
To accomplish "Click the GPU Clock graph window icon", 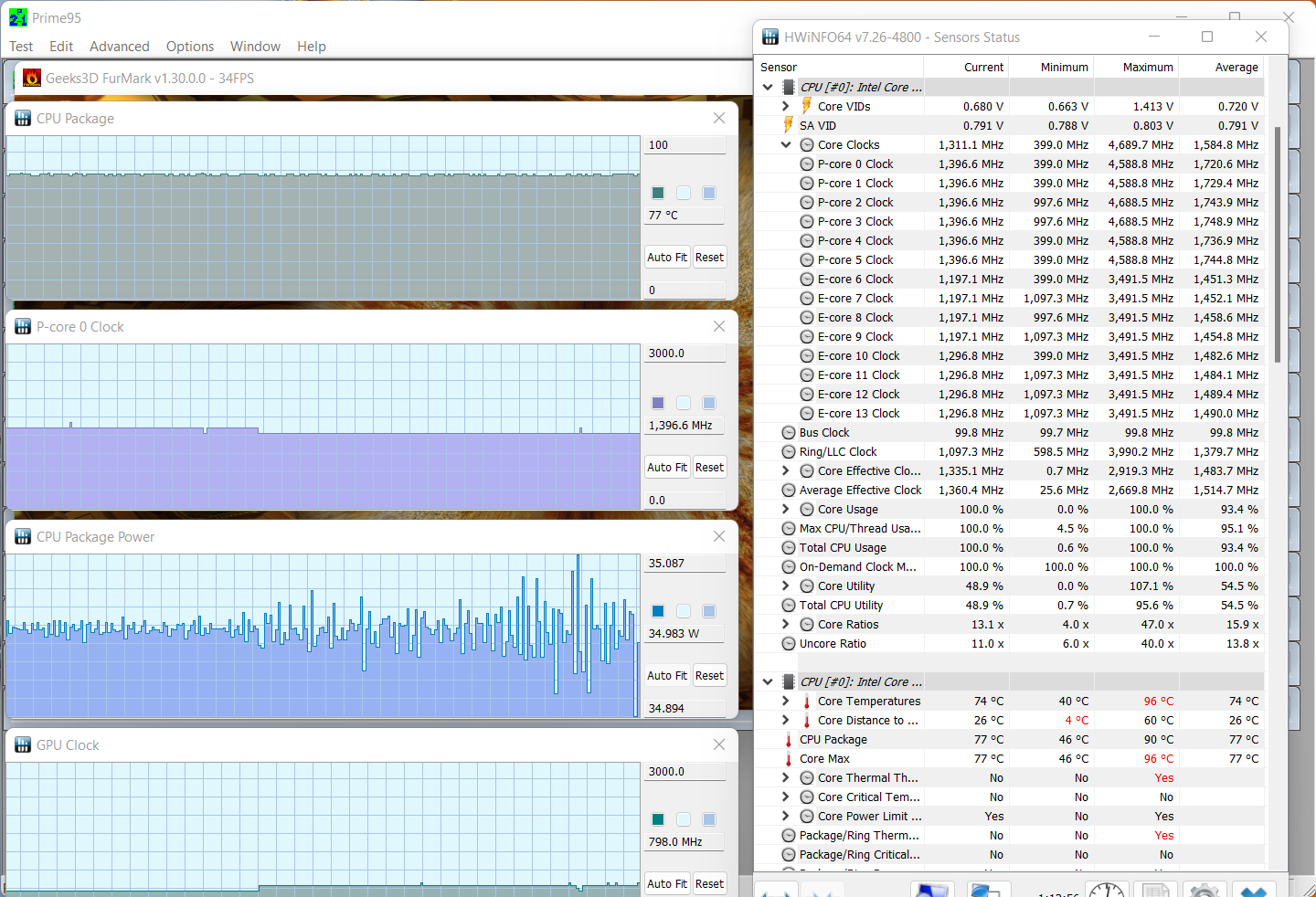I will point(23,745).
